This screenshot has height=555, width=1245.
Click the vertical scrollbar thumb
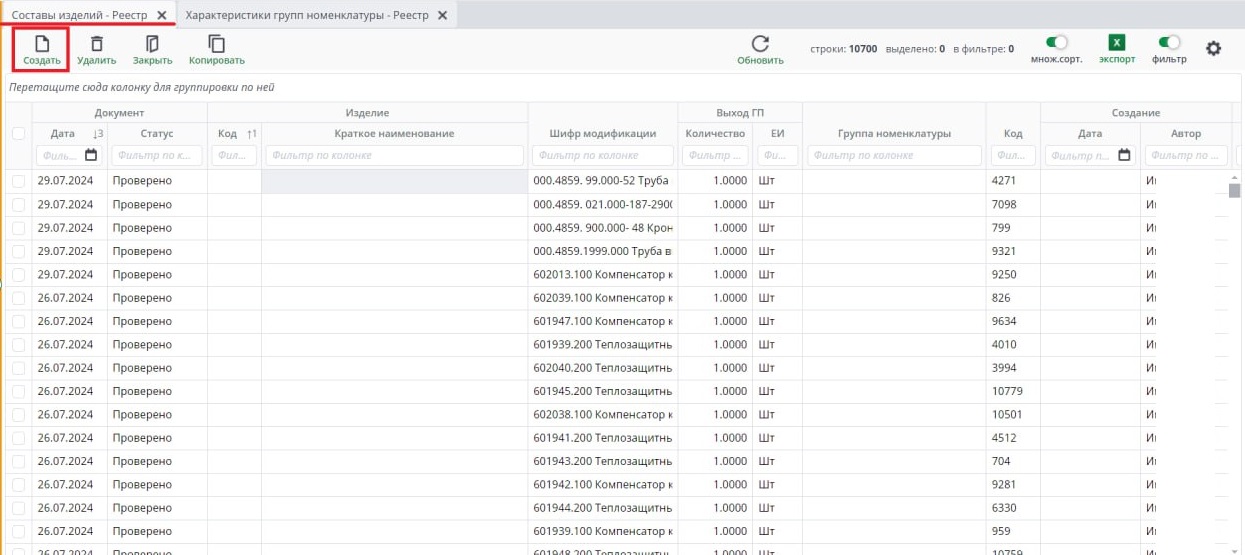1234,191
